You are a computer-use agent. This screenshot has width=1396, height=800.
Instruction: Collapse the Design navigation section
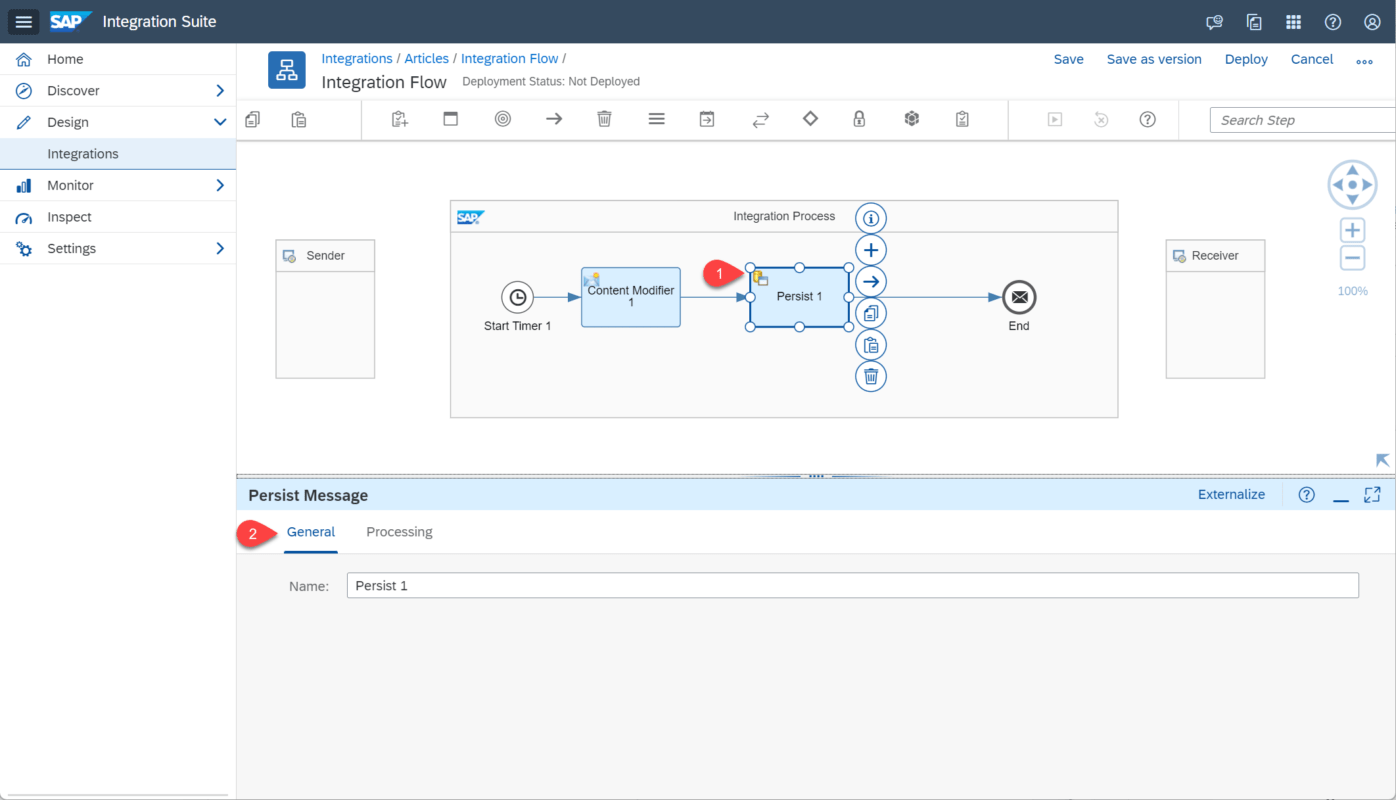pyautogui.click(x=220, y=122)
